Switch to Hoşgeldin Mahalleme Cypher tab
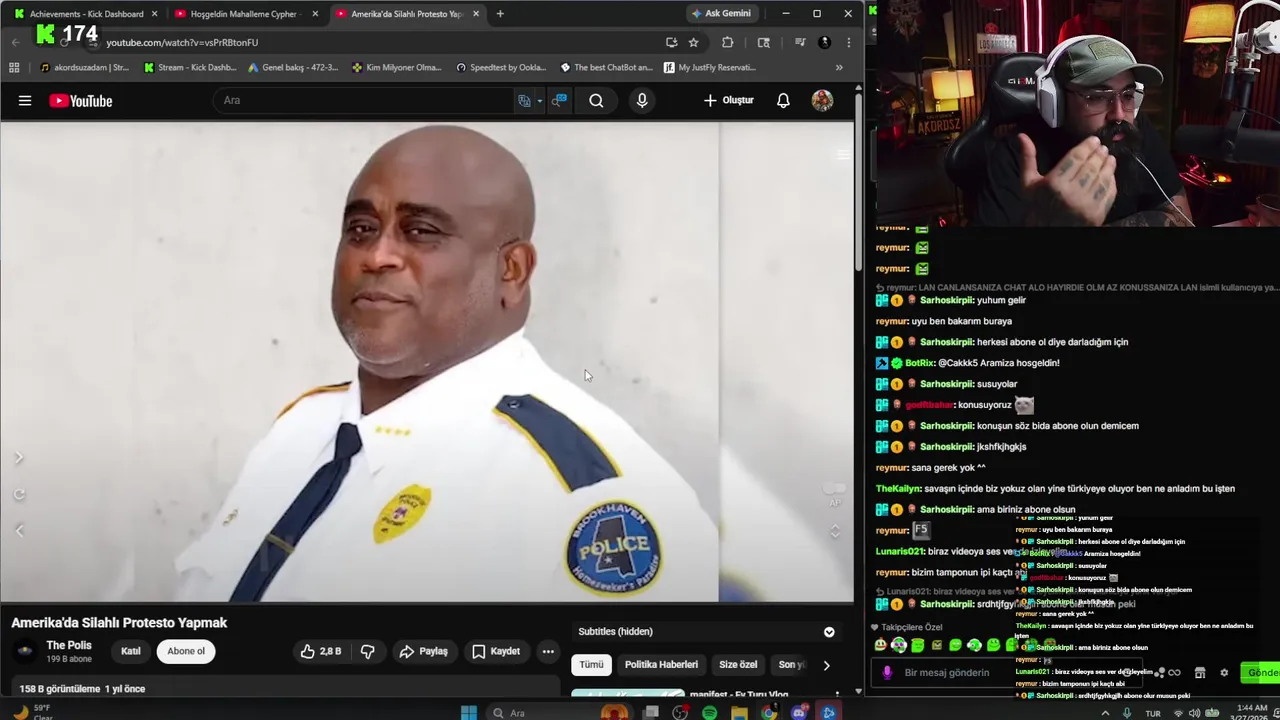 coord(244,14)
